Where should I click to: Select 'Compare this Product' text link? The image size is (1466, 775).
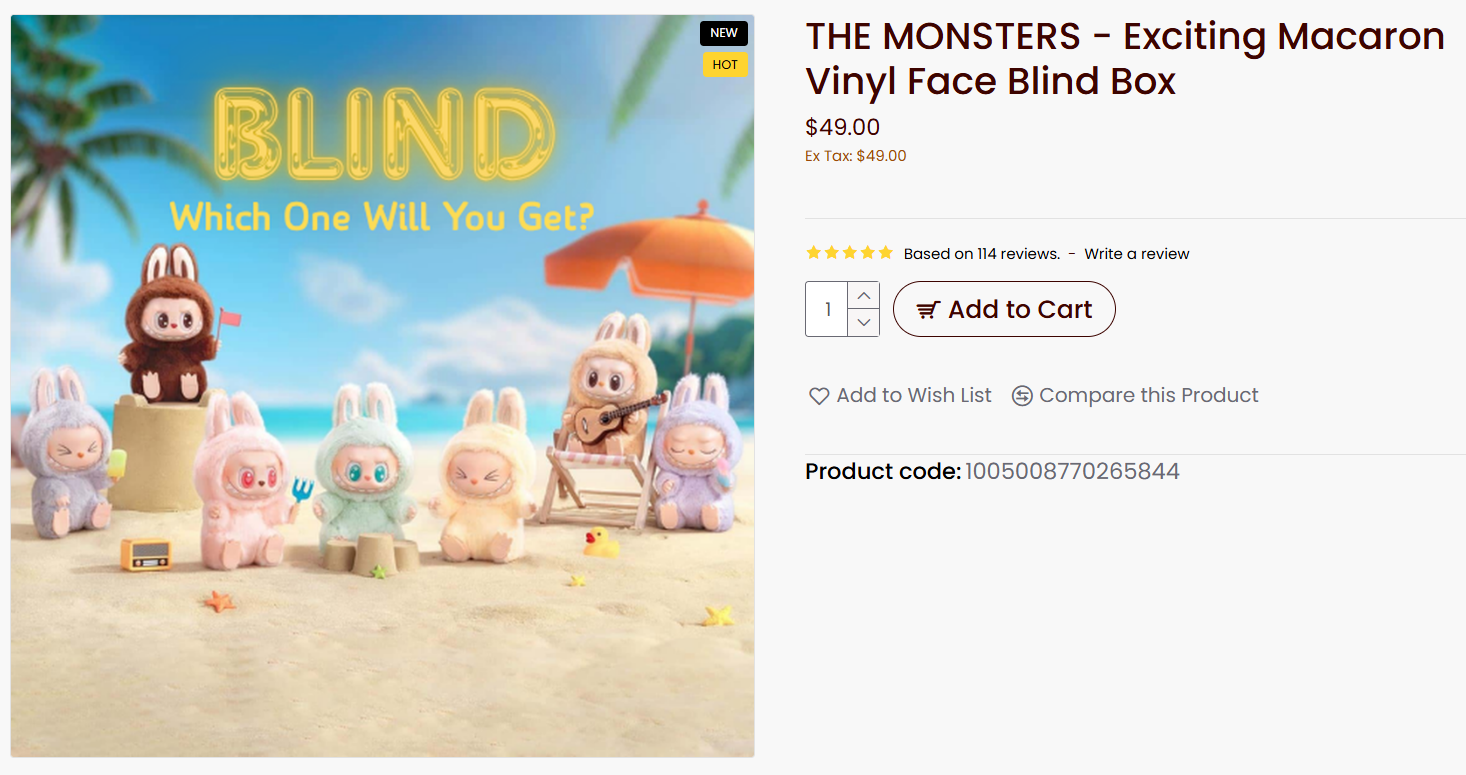click(1149, 396)
